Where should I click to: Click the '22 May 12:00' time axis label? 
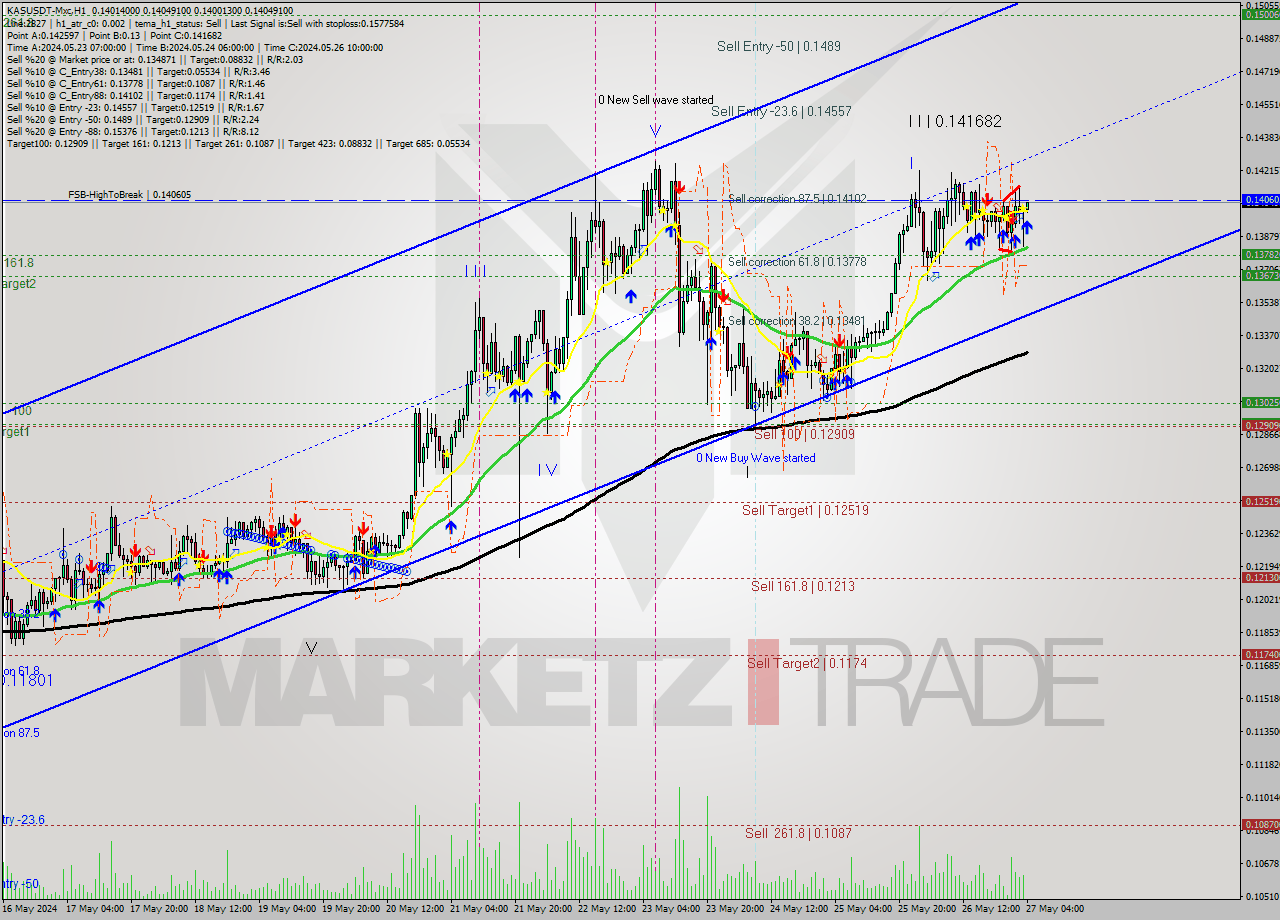click(607, 909)
